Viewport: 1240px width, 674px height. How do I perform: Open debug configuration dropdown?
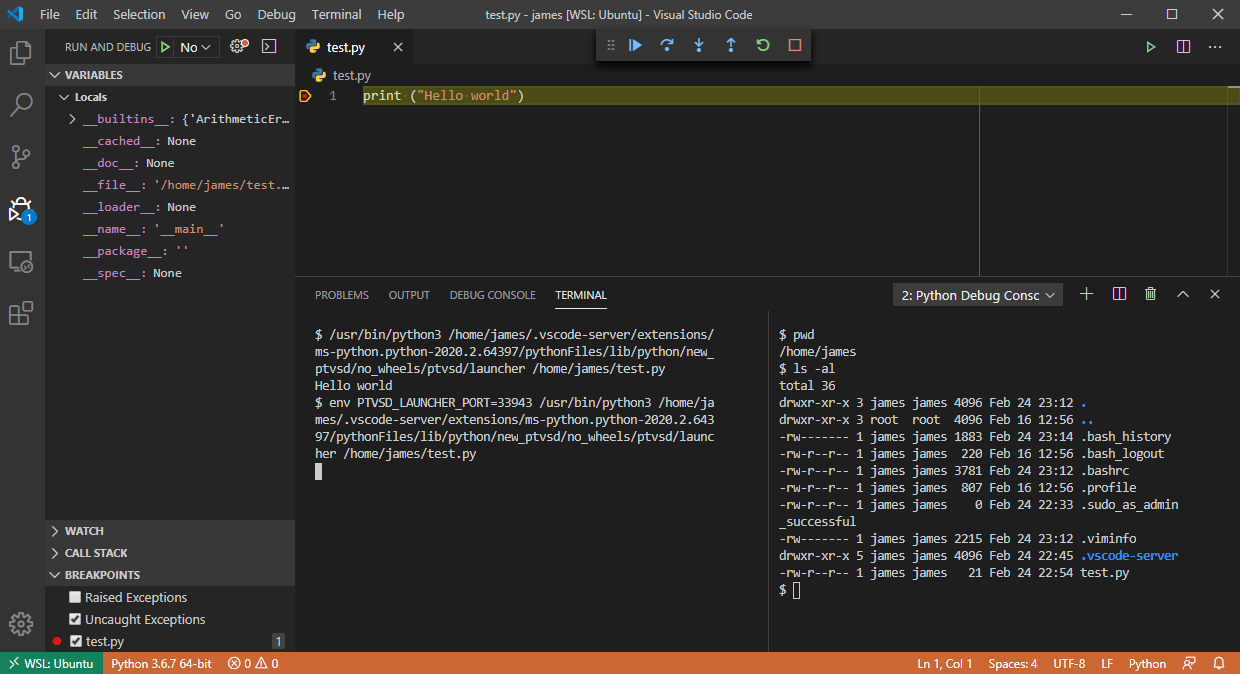(x=197, y=47)
